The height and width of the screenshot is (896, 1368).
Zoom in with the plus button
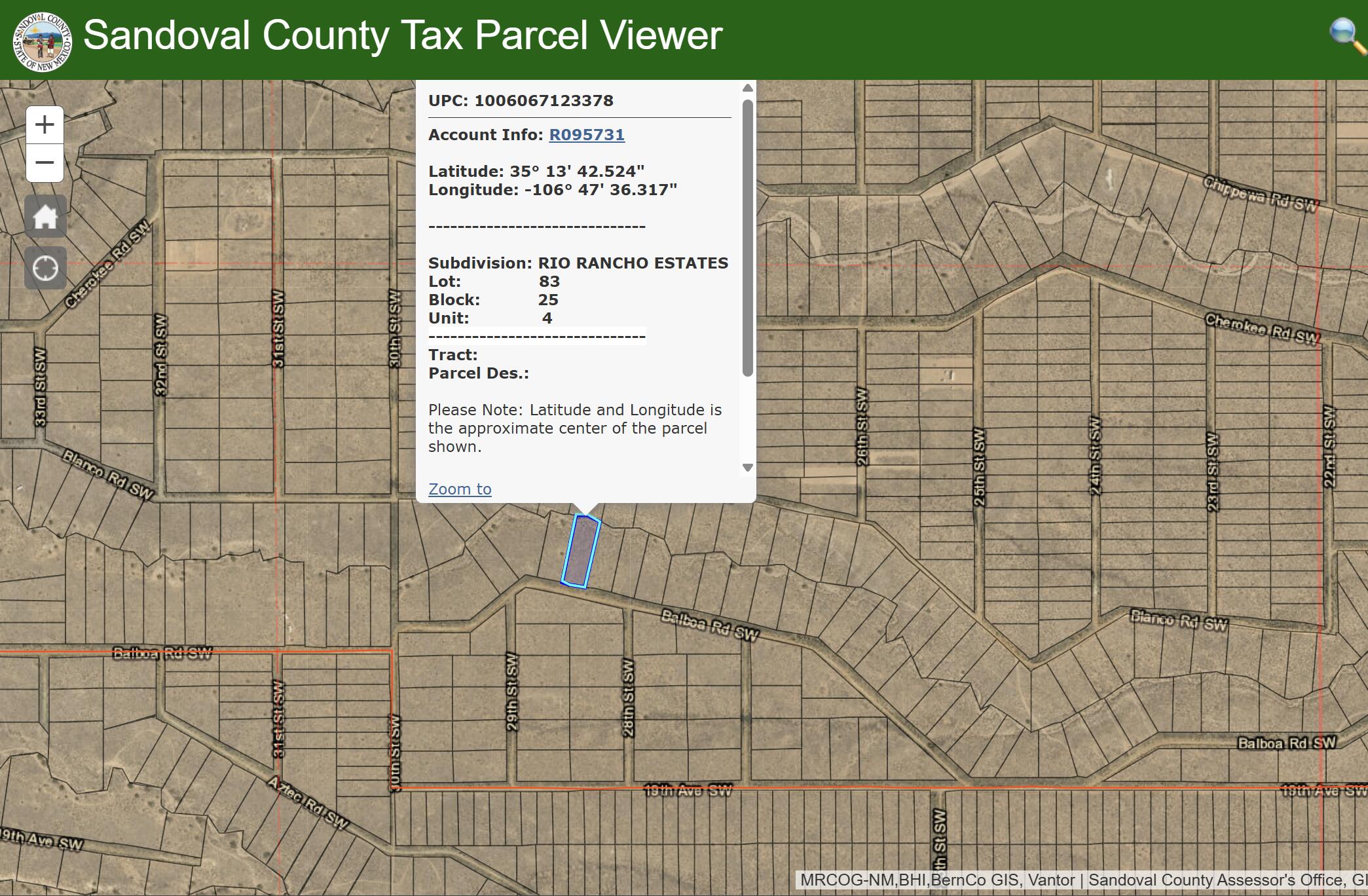tap(45, 124)
